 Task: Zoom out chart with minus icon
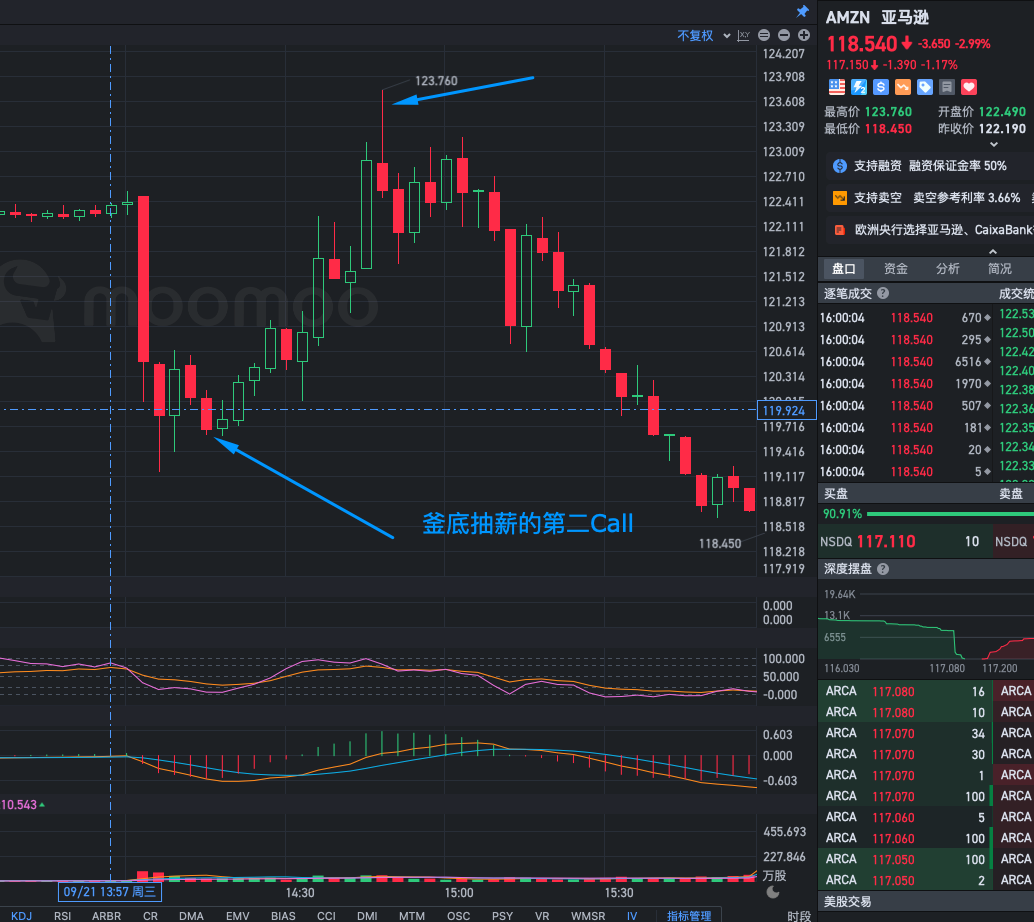pos(784,35)
